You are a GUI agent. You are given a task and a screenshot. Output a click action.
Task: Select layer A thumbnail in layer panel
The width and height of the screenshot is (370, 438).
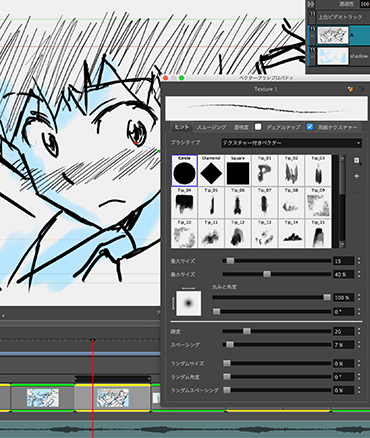pyautogui.click(x=332, y=35)
